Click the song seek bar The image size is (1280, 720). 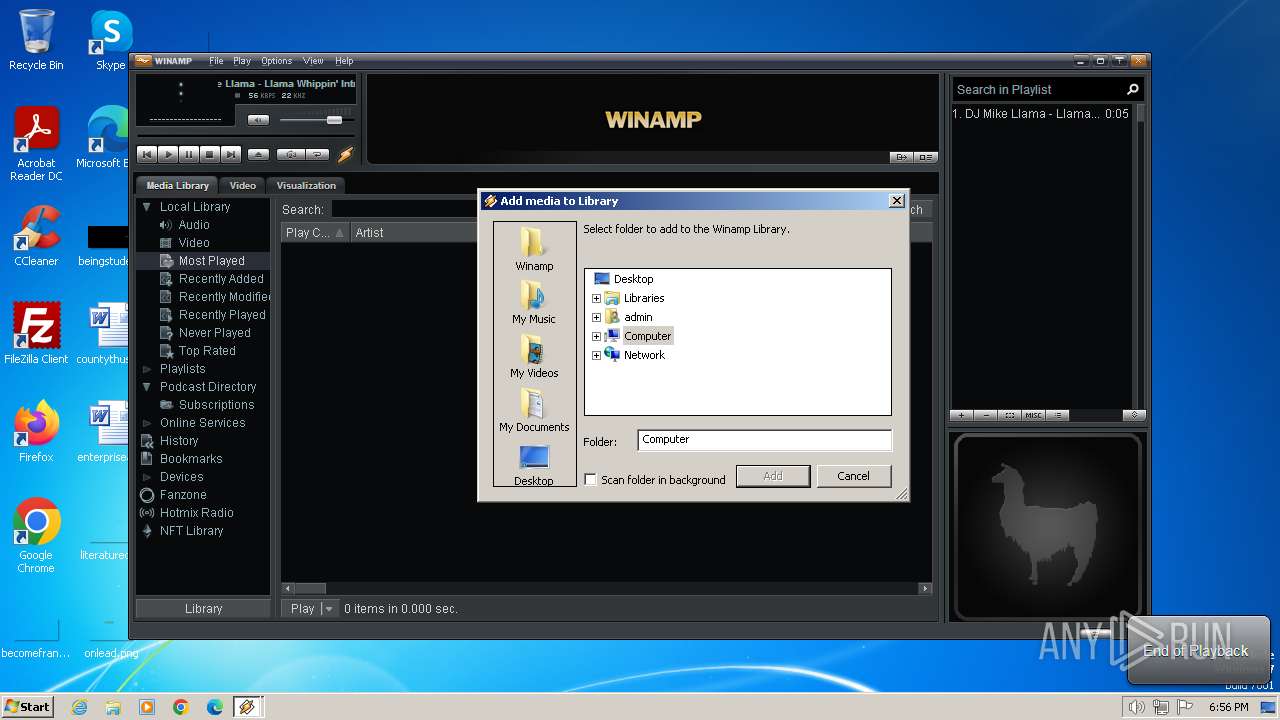pyautogui.click(x=245, y=136)
